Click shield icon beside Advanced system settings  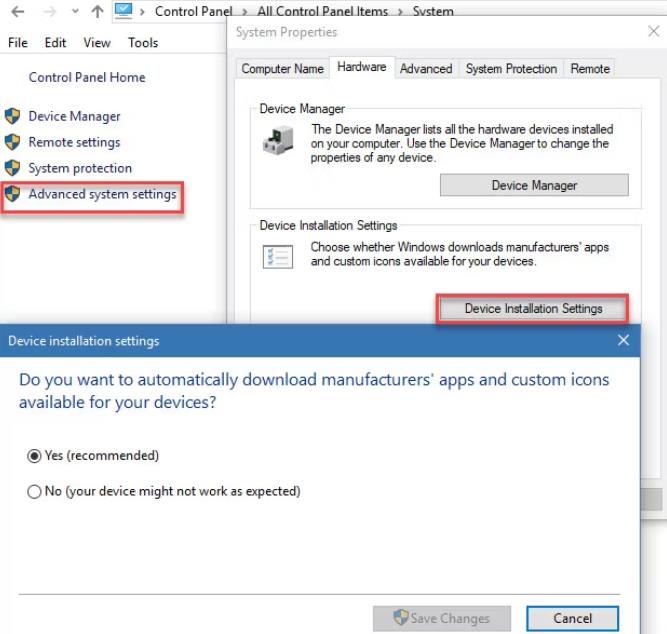[12, 194]
